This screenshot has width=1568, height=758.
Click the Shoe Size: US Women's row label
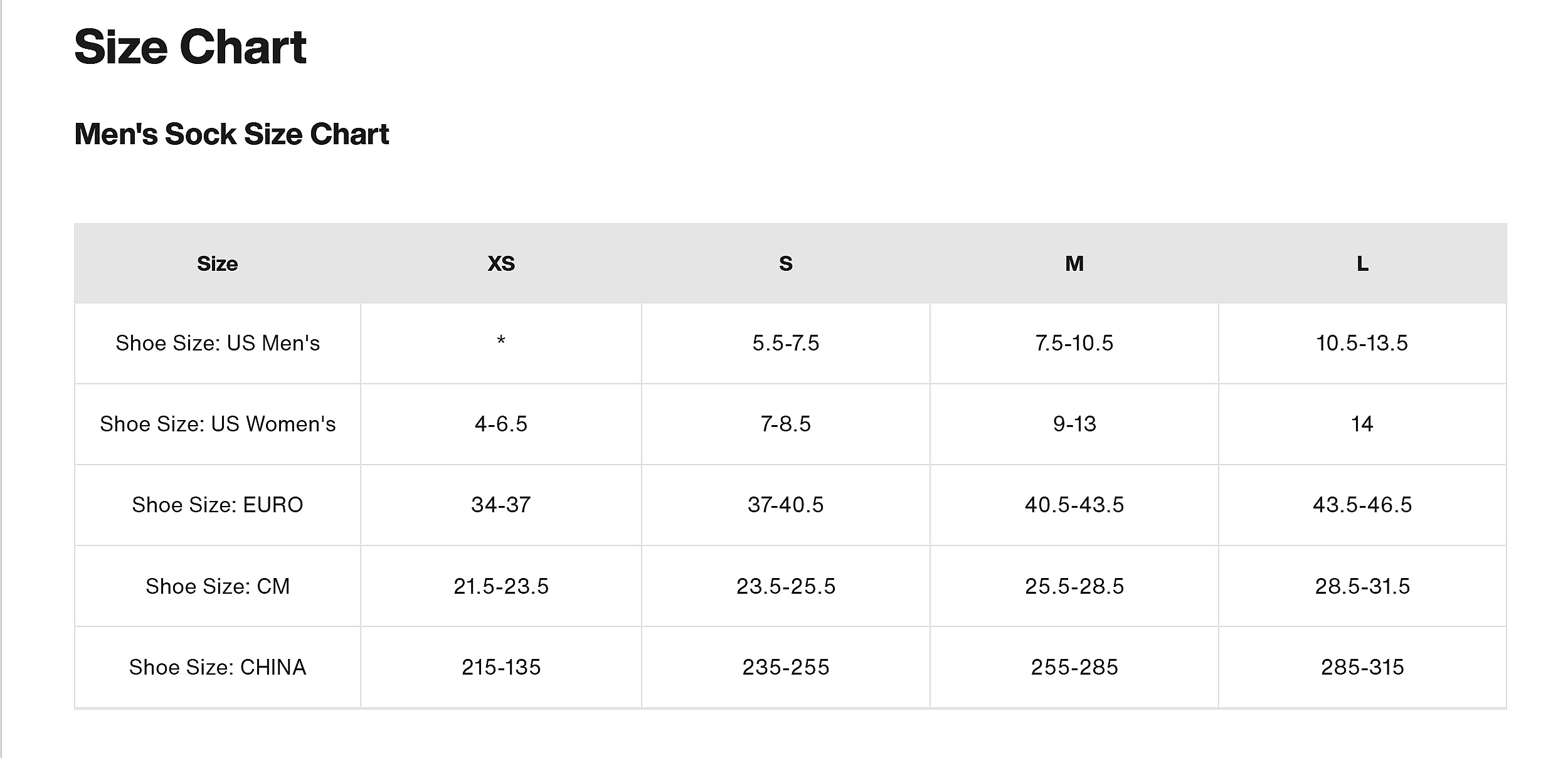click(x=217, y=424)
